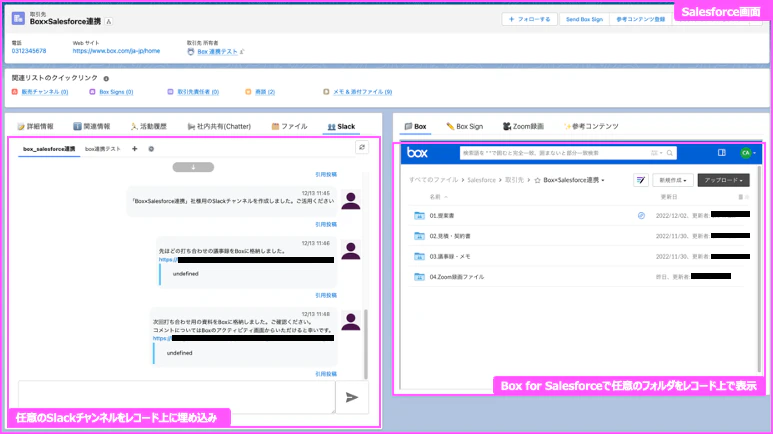Image resolution: width=773 pixels, height=434 pixels.
Task: Expand the Box×Salesforce連携 breadcrumb dropdown
Action: (603, 181)
